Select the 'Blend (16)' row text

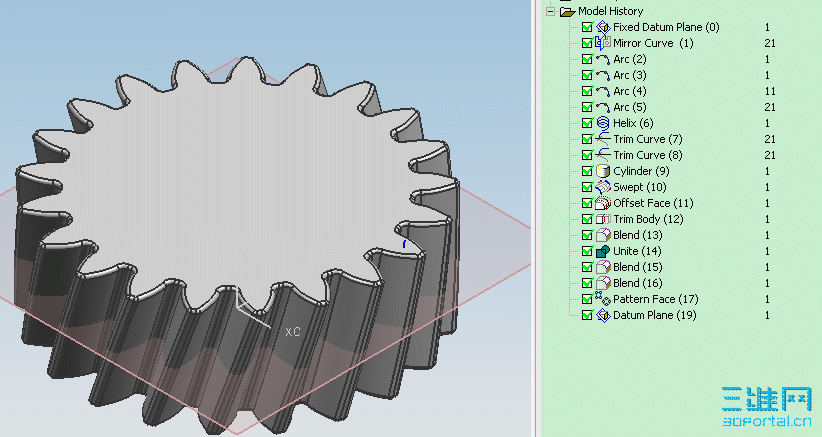tap(637, 283)
